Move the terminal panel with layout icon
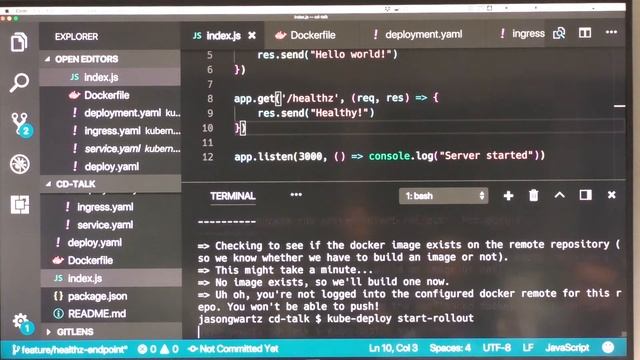The height and width of the screenshot is (360, 640). point(585,195)
